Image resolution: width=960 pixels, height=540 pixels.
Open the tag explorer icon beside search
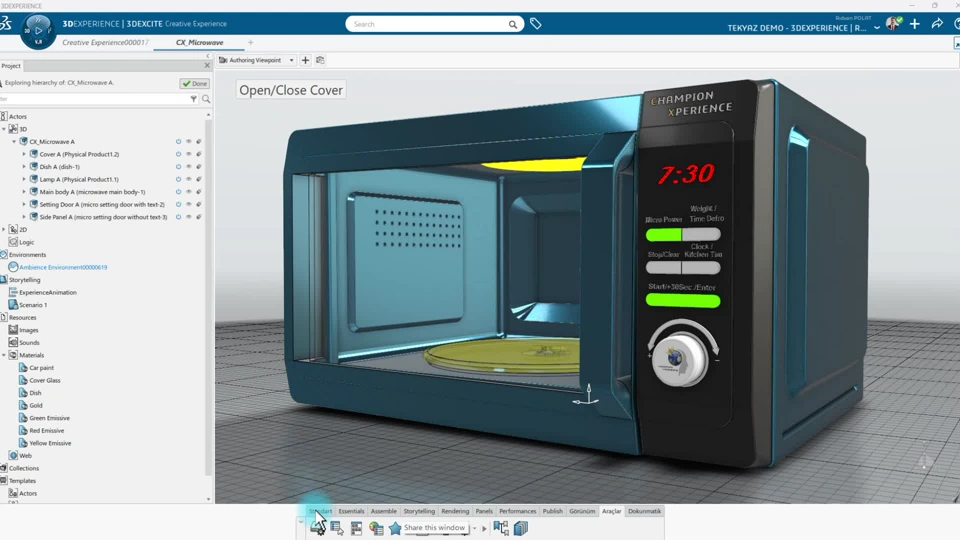coord(536,24)
